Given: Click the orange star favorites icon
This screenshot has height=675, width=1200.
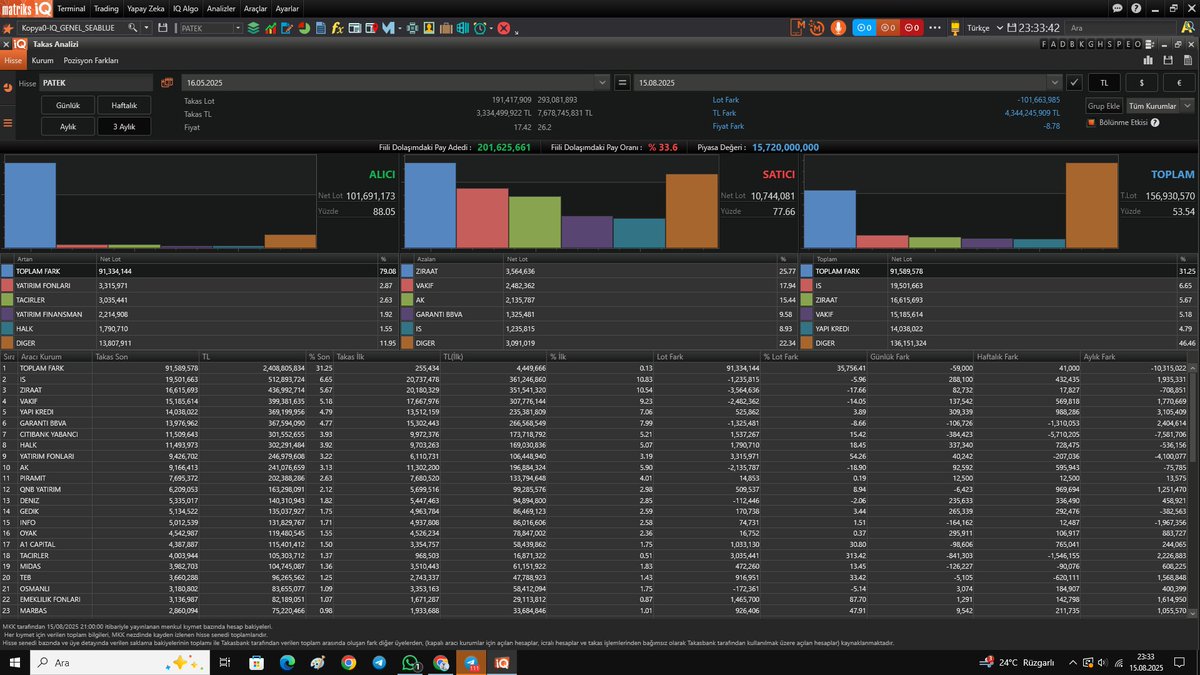Looking at the screenshot, I should (7, 28).
